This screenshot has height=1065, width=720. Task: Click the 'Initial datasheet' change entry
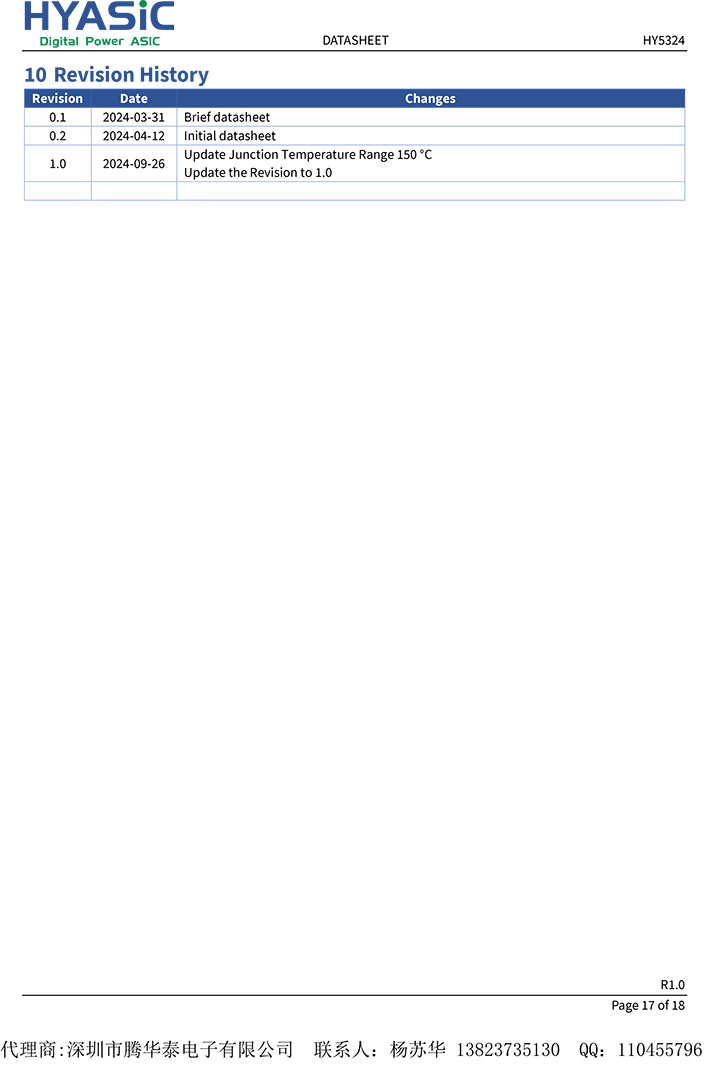click(230, 136)
